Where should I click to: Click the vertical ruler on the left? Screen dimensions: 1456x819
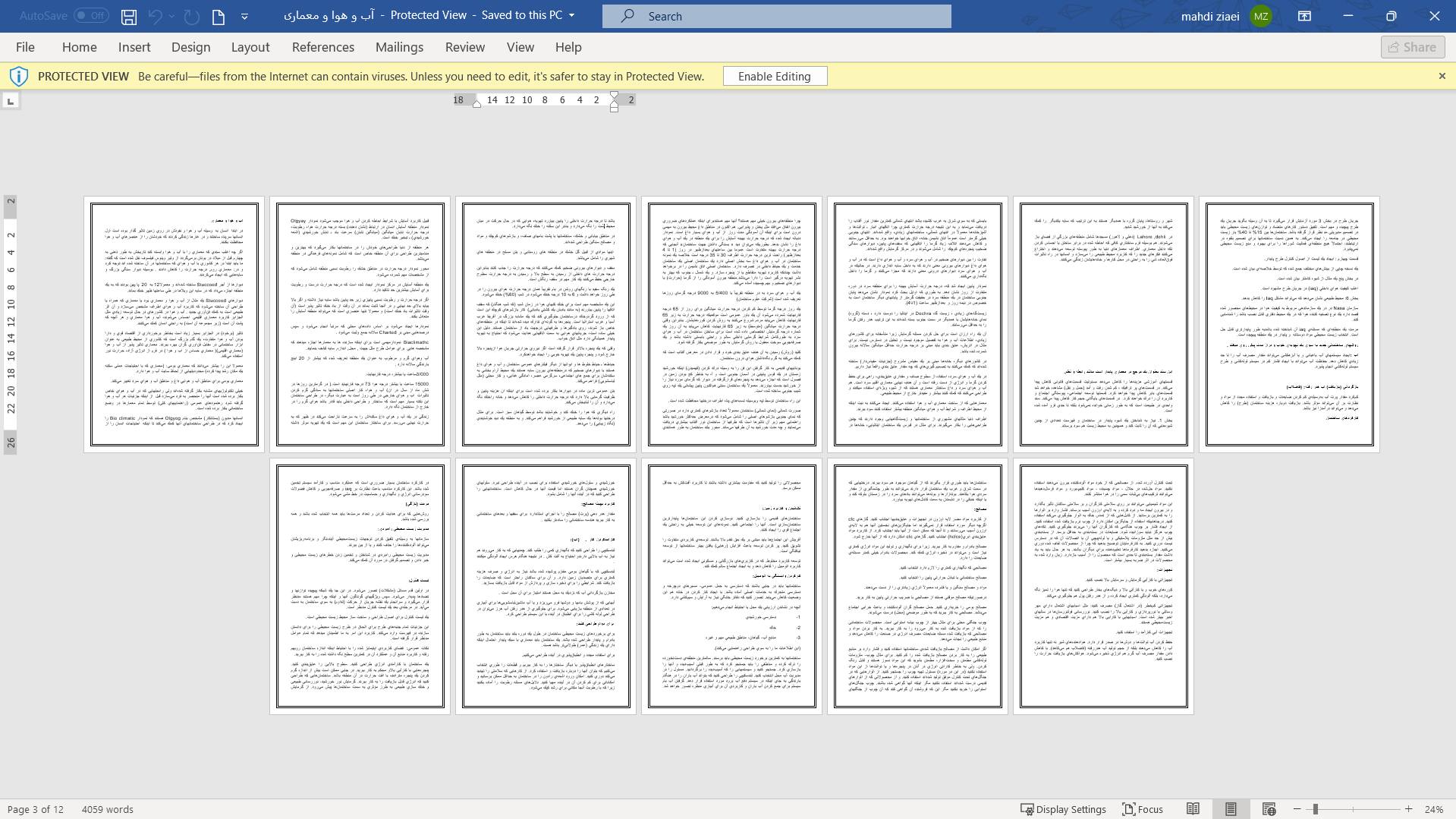tap(11, 324)
